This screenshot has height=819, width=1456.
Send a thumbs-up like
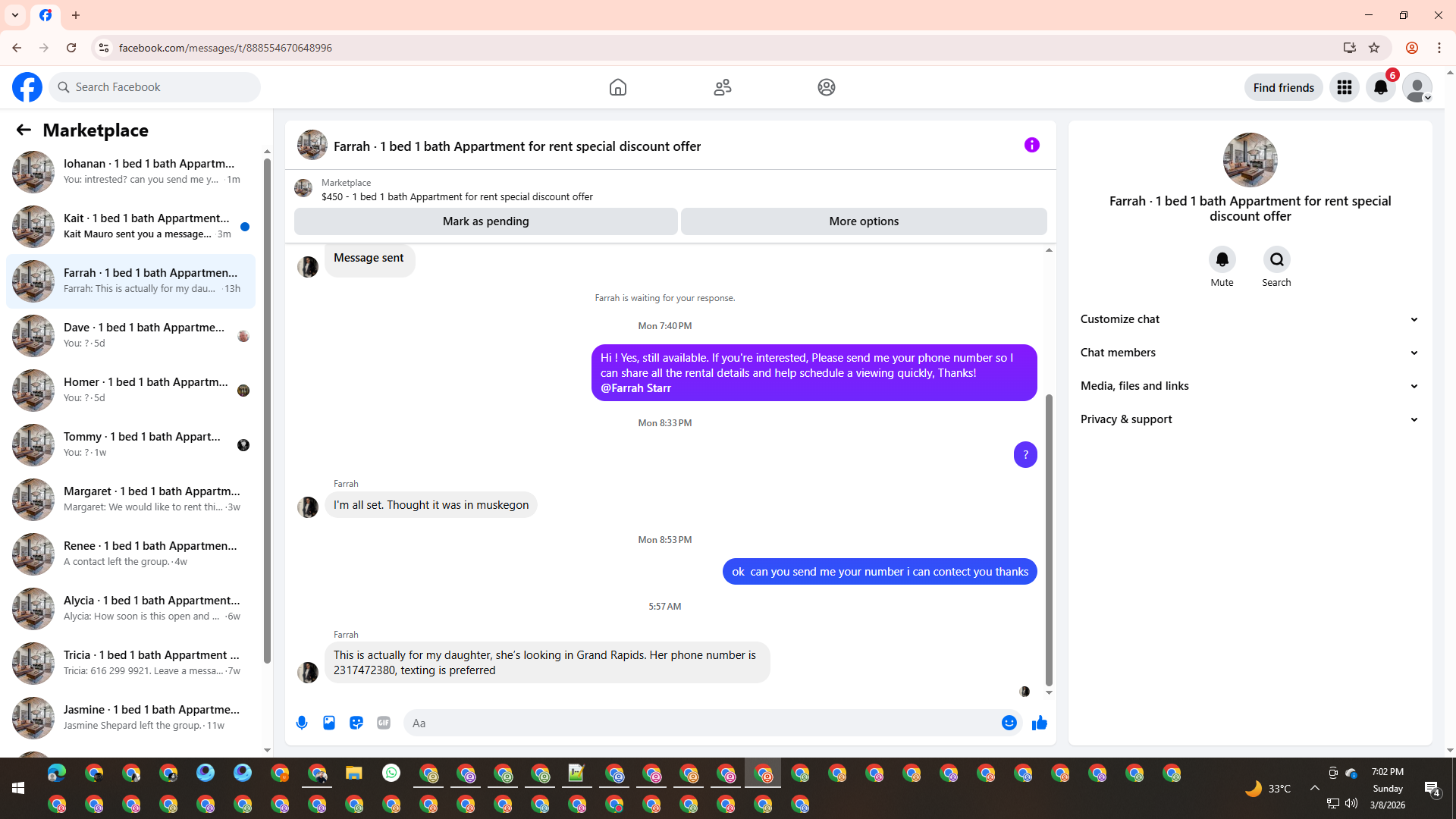click(x=1039, y=723)
